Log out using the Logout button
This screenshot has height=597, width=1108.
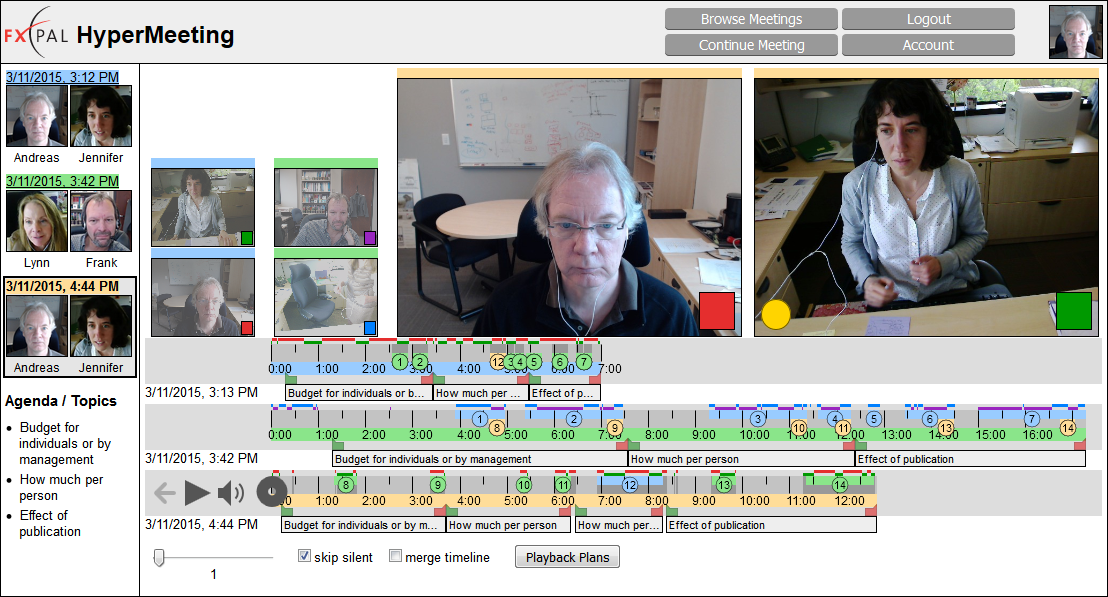point(928,19)
